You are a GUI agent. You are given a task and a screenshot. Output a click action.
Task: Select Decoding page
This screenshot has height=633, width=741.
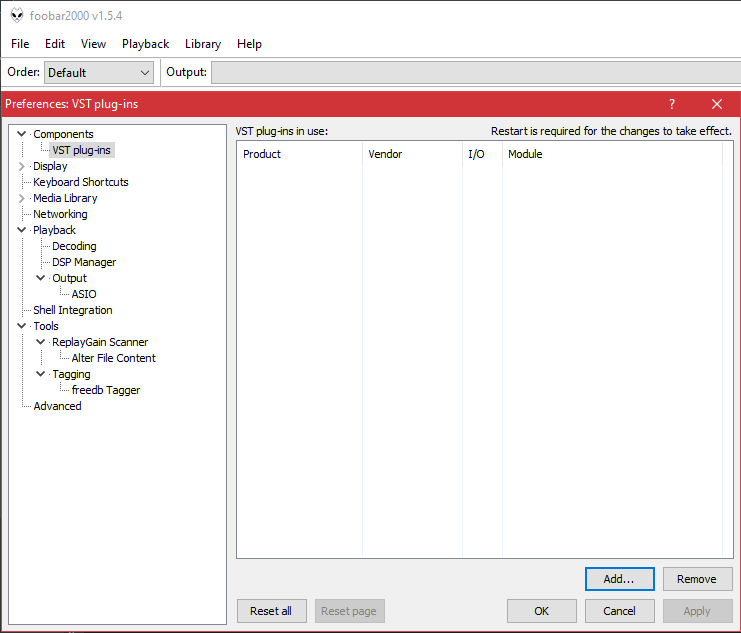pyautogui.click(x=74, y=246)
